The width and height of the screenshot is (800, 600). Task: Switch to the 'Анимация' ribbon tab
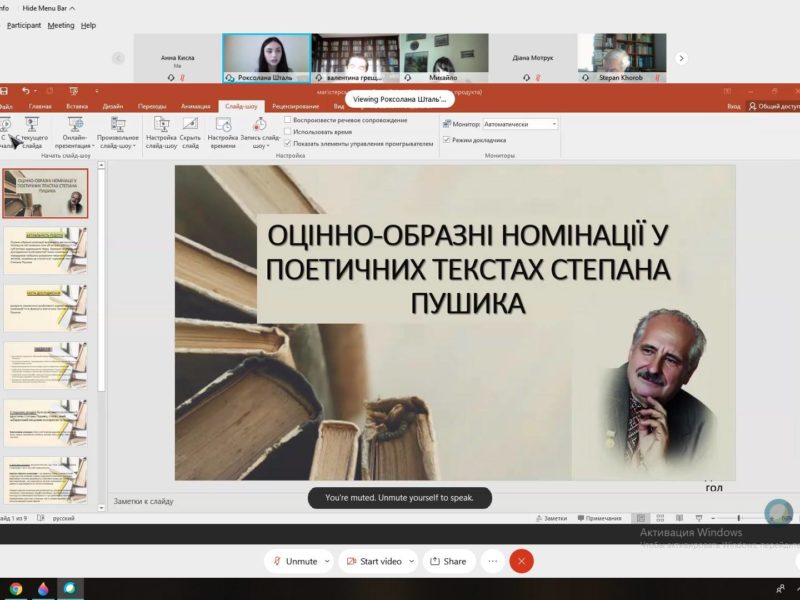pos(196,105)
